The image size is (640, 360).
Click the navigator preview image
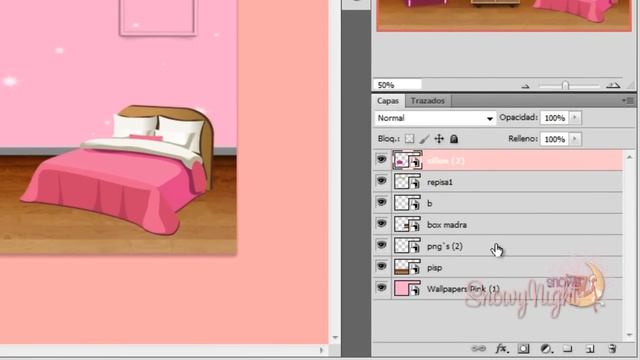[x=504, y=16]
